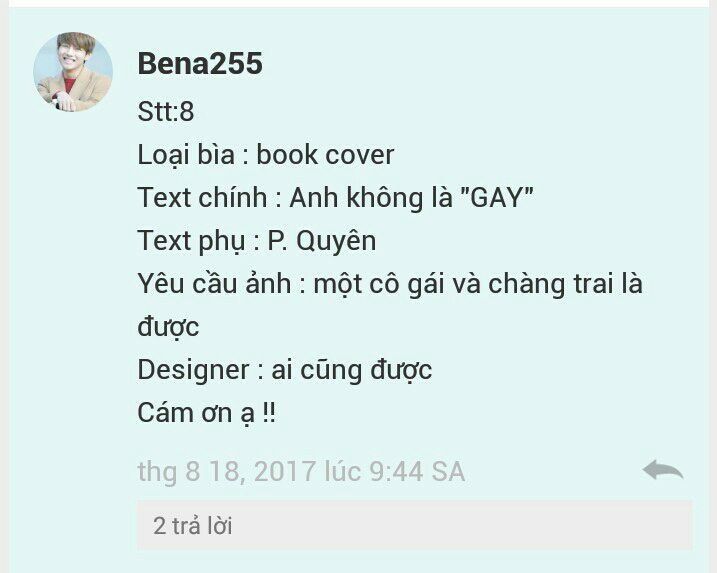
Task: Select the "Text chính" label
Action: click(203, 198)
